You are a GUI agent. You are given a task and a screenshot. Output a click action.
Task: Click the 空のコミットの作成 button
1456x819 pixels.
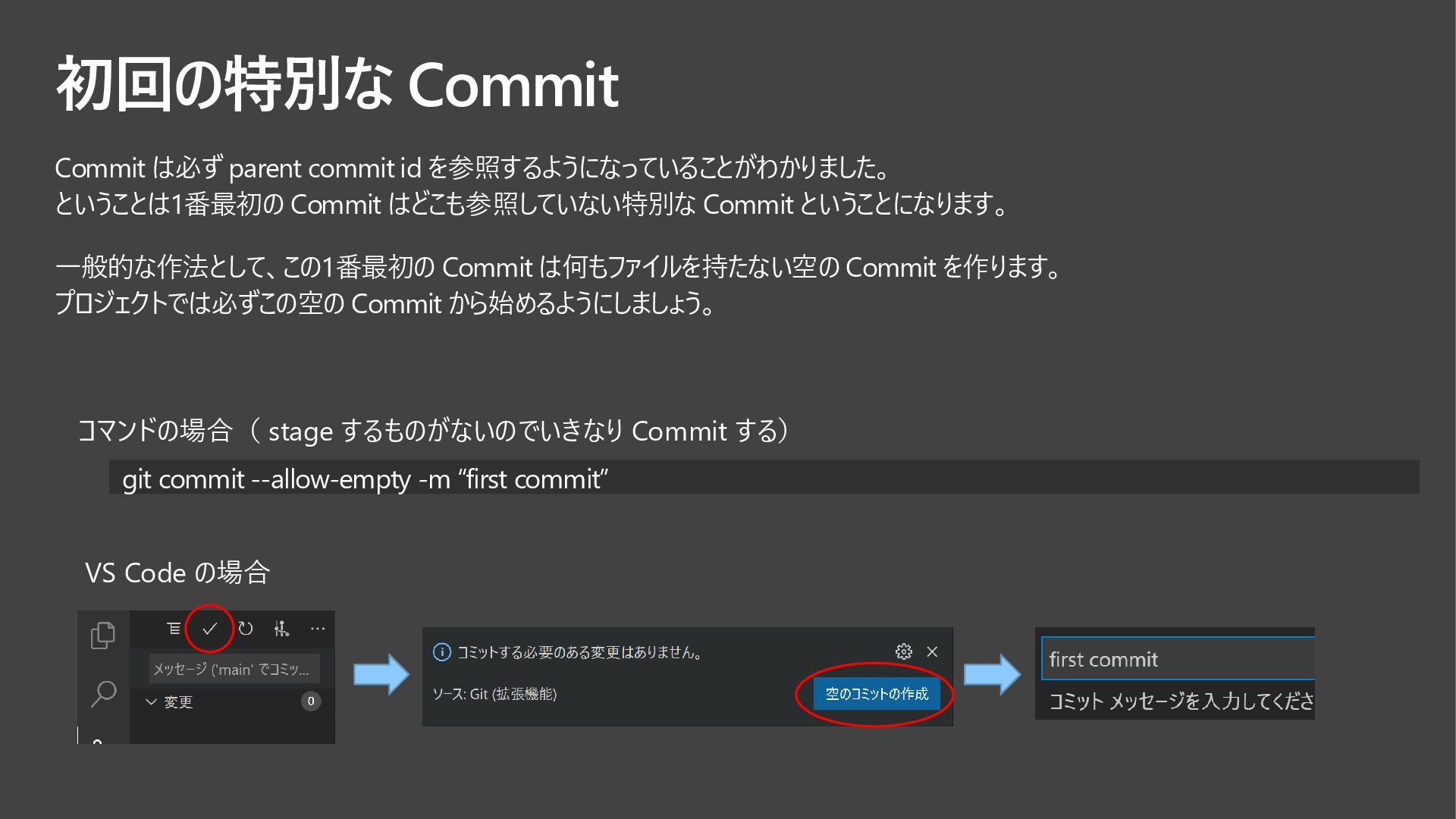(x=877, y=694)
